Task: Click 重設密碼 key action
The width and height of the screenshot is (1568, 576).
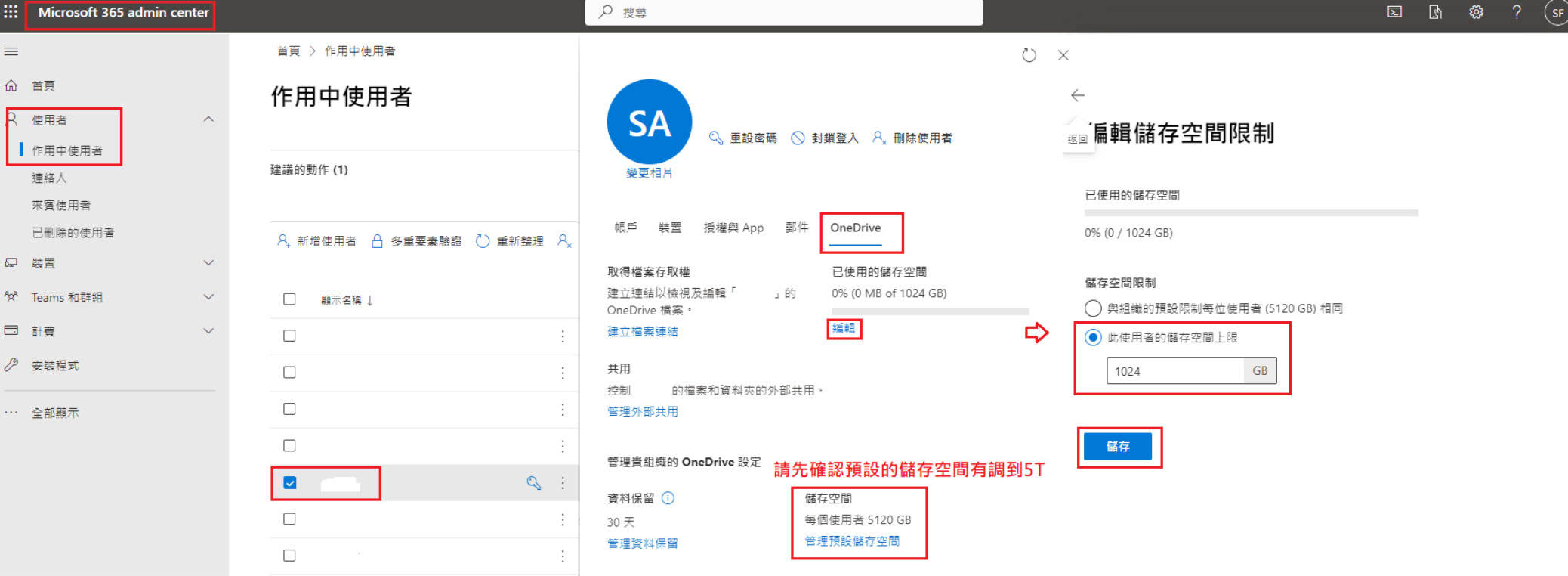Action: [743, 138]
